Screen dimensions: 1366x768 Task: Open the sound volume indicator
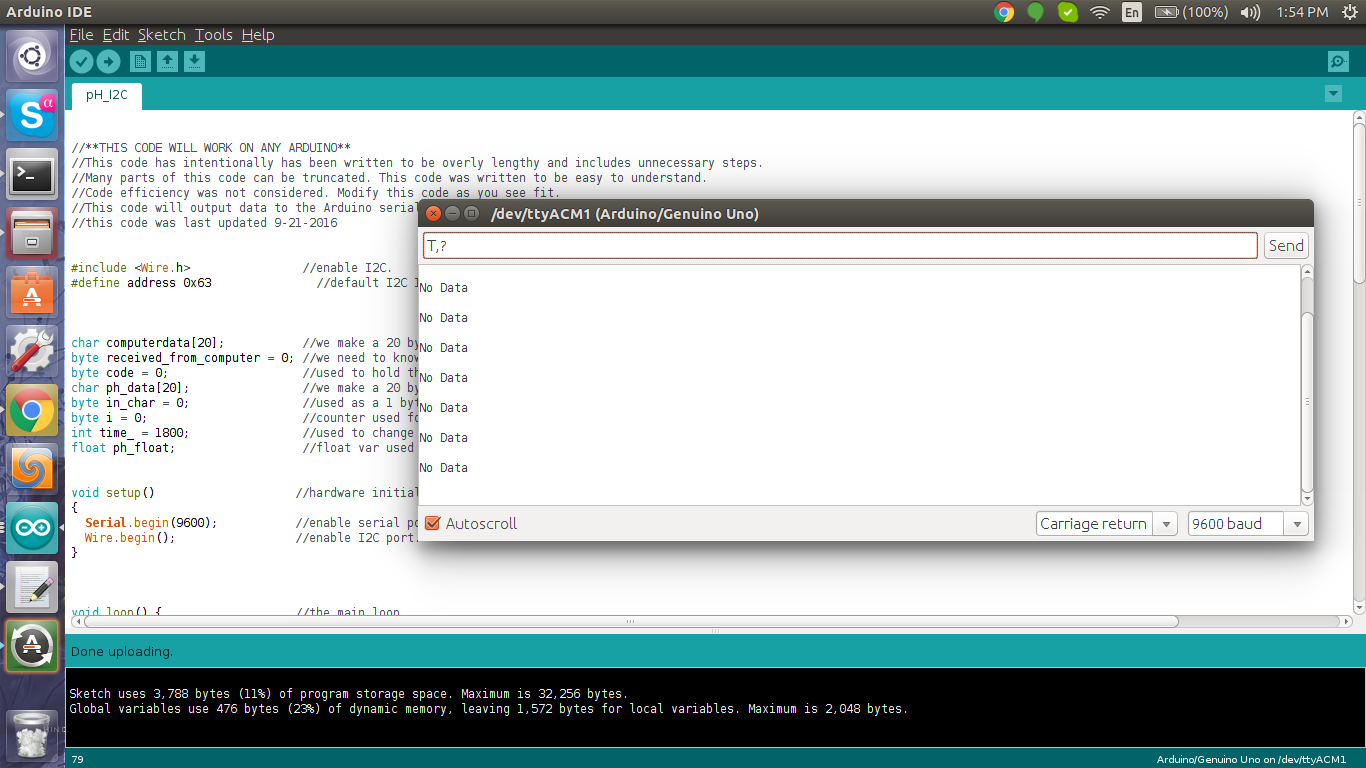[x=1250, y=12]
